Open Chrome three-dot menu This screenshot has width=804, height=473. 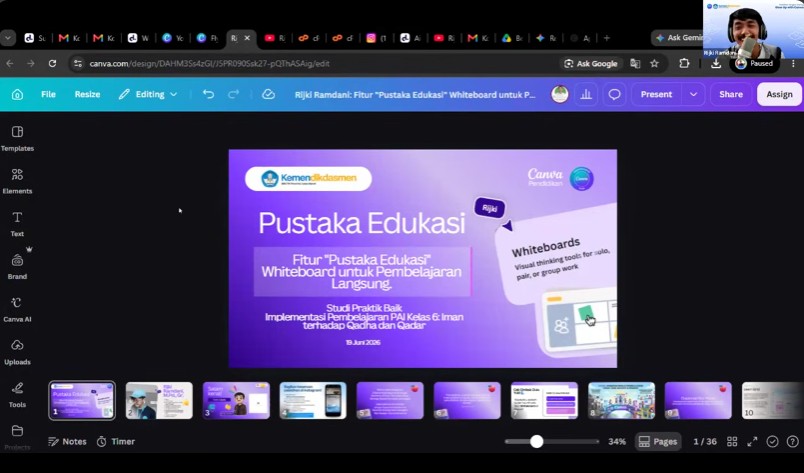click(x=793, y=64)
